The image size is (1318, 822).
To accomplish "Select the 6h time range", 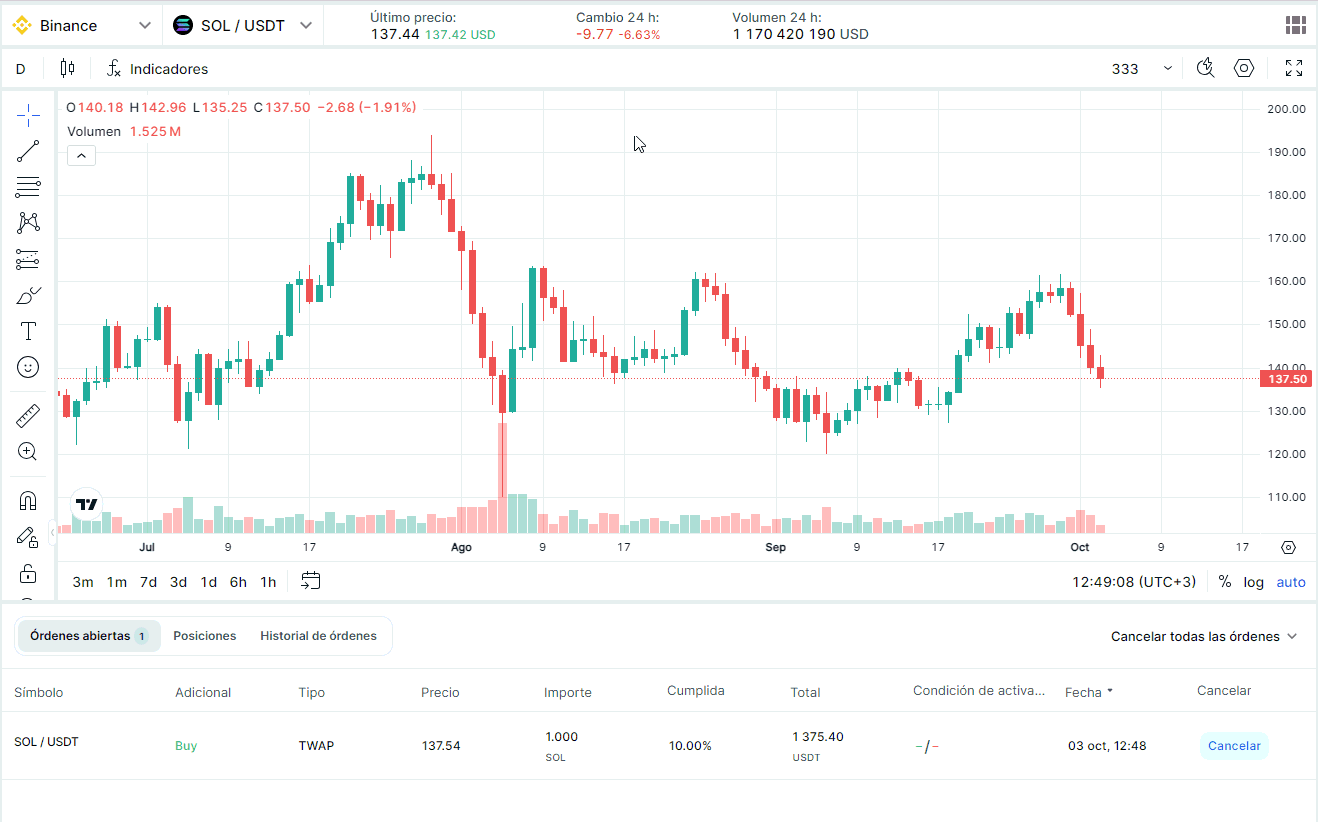I will [x=238, y=582].
